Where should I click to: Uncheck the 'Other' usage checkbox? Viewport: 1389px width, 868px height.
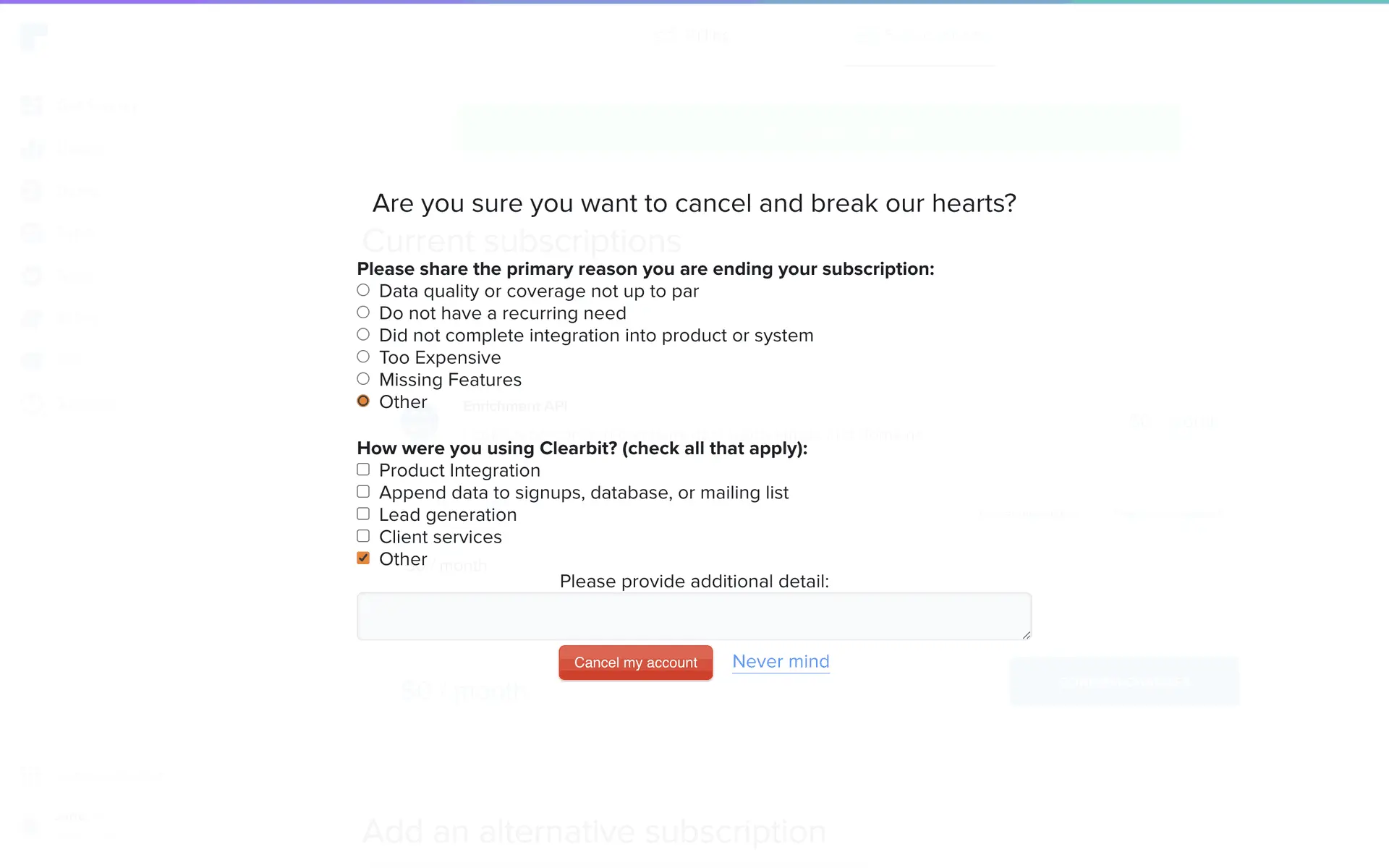(x=363, y=558)
